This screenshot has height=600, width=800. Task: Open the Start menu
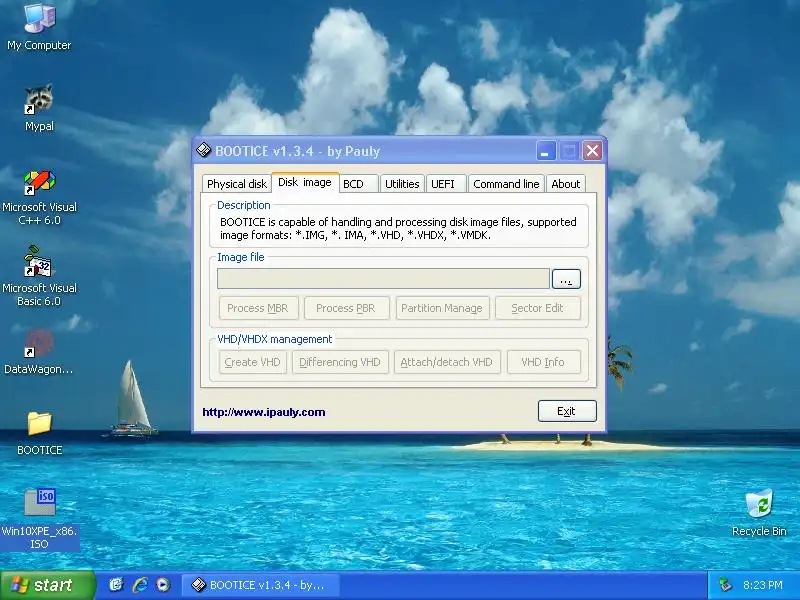click(x=47, y=585)
